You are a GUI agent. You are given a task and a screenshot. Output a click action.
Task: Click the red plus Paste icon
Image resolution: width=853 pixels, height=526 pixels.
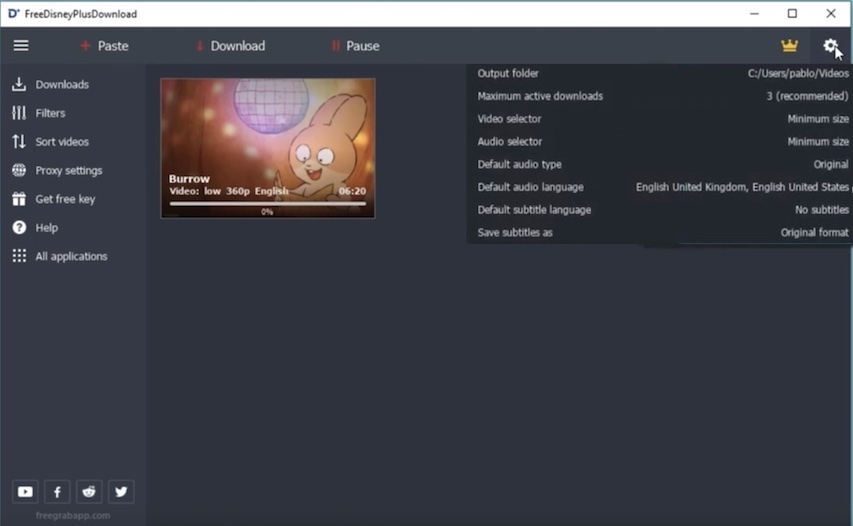tap(85, 46)
